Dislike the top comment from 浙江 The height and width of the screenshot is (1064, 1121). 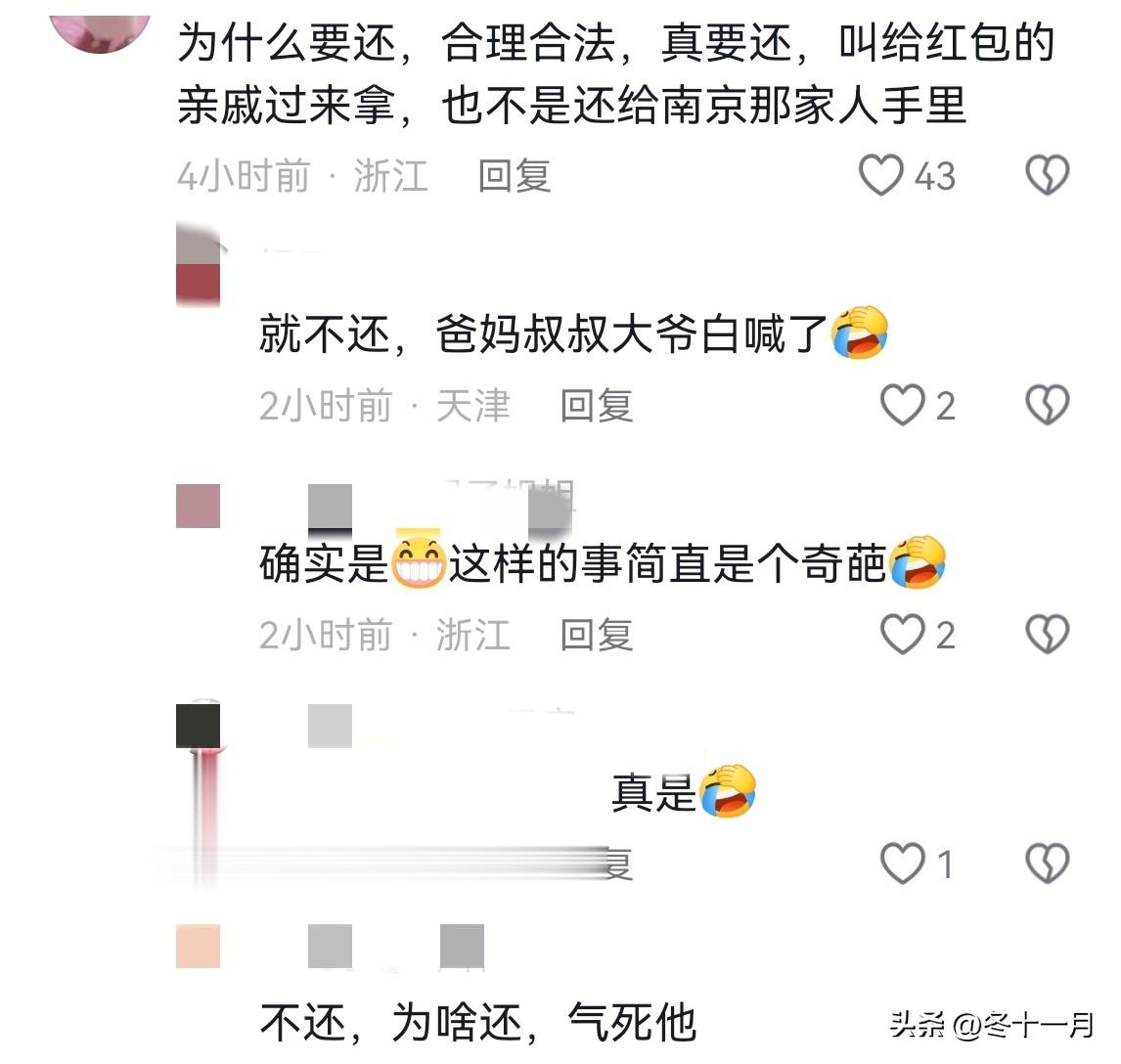pos(1048,175)
